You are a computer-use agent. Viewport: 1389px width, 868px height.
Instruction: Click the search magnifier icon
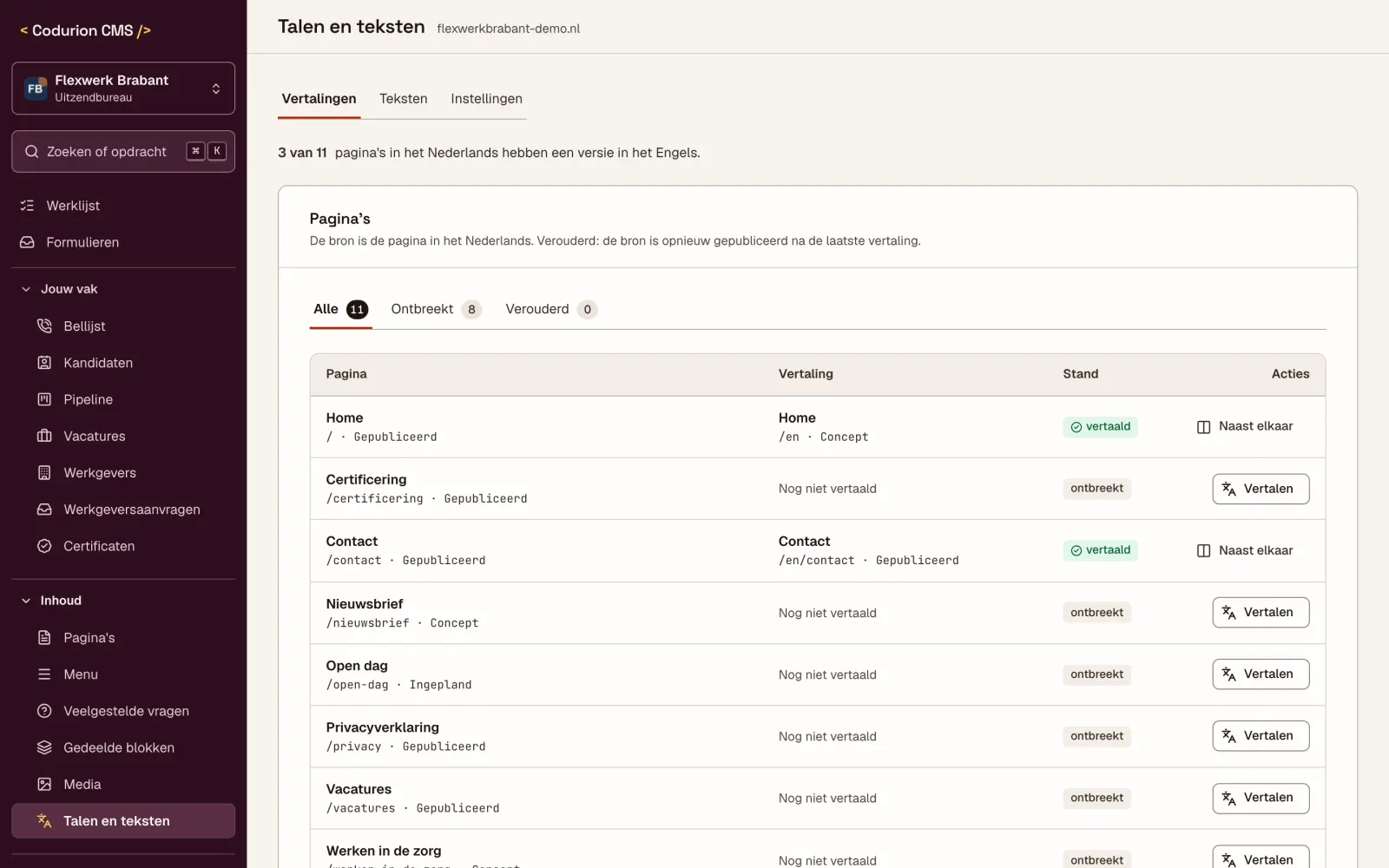[x=32, y=152]
